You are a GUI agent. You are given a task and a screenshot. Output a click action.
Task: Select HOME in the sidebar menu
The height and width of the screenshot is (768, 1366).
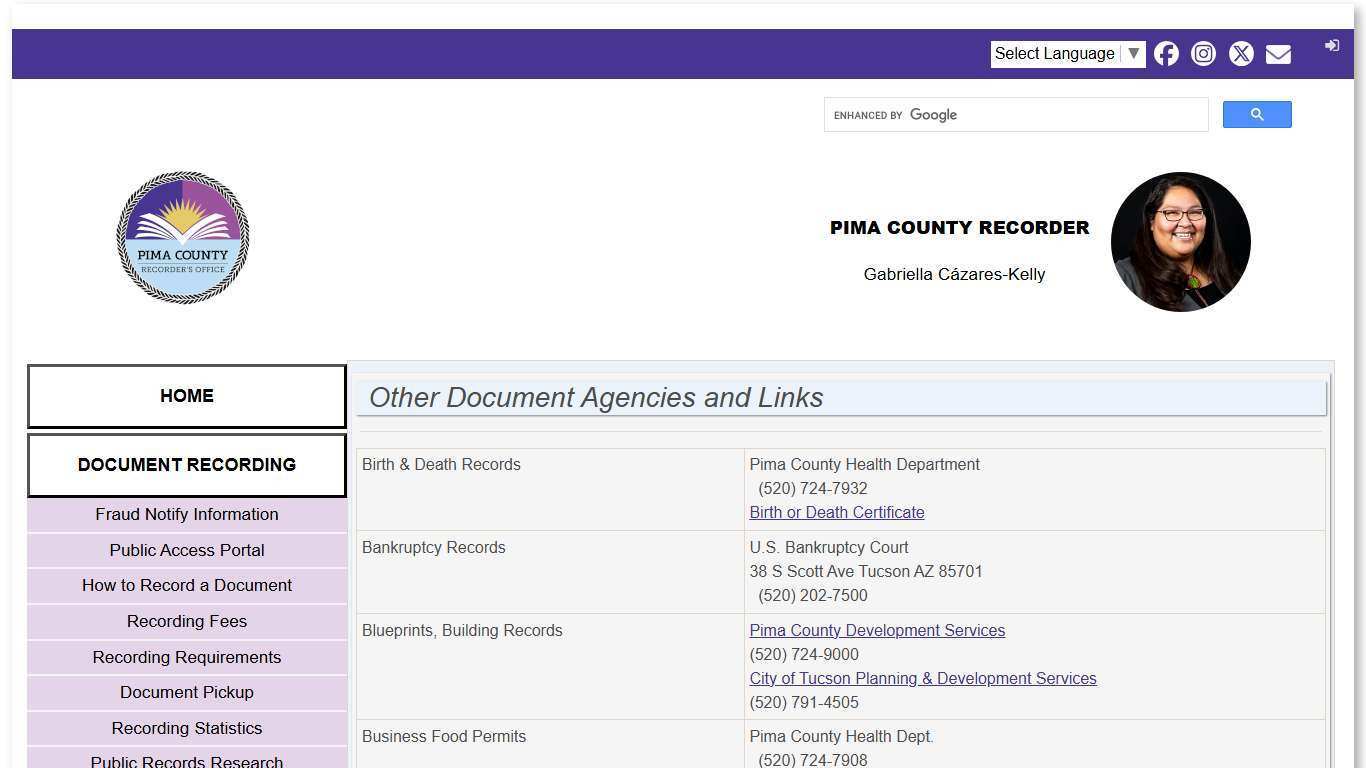pyautogui.click(x=187, y=396)
